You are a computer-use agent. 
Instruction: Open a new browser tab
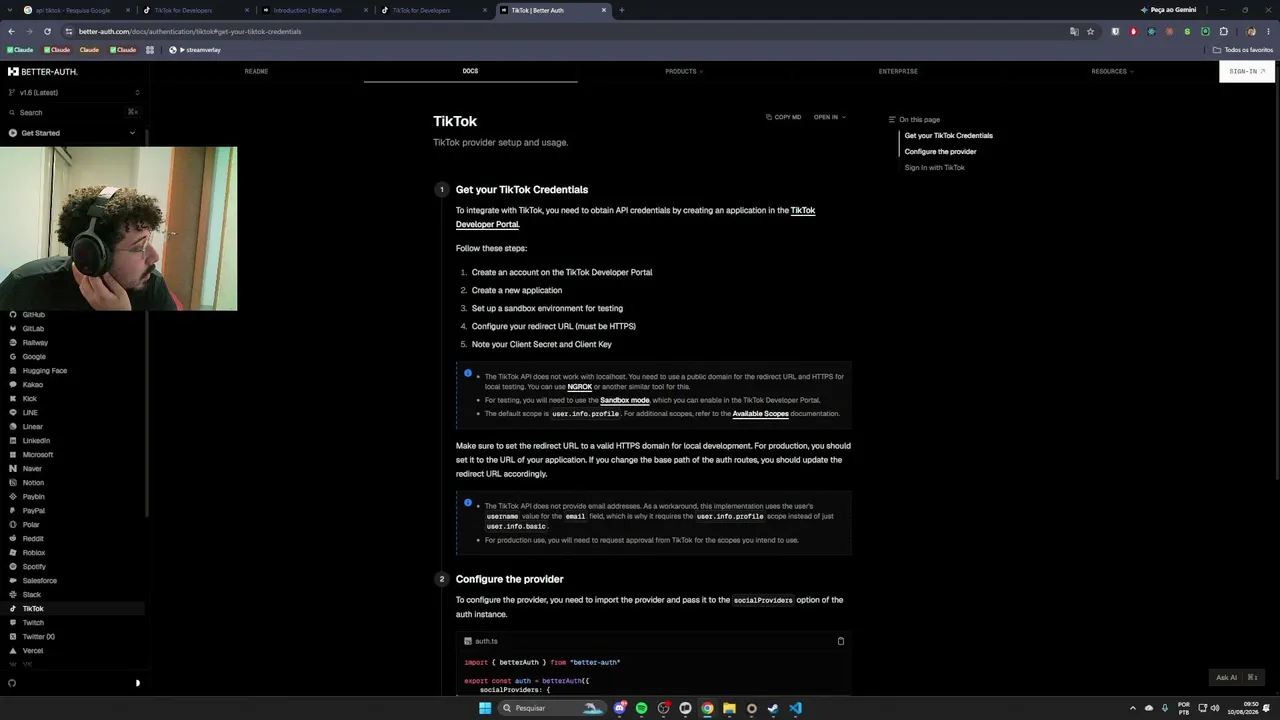(621, 10)
